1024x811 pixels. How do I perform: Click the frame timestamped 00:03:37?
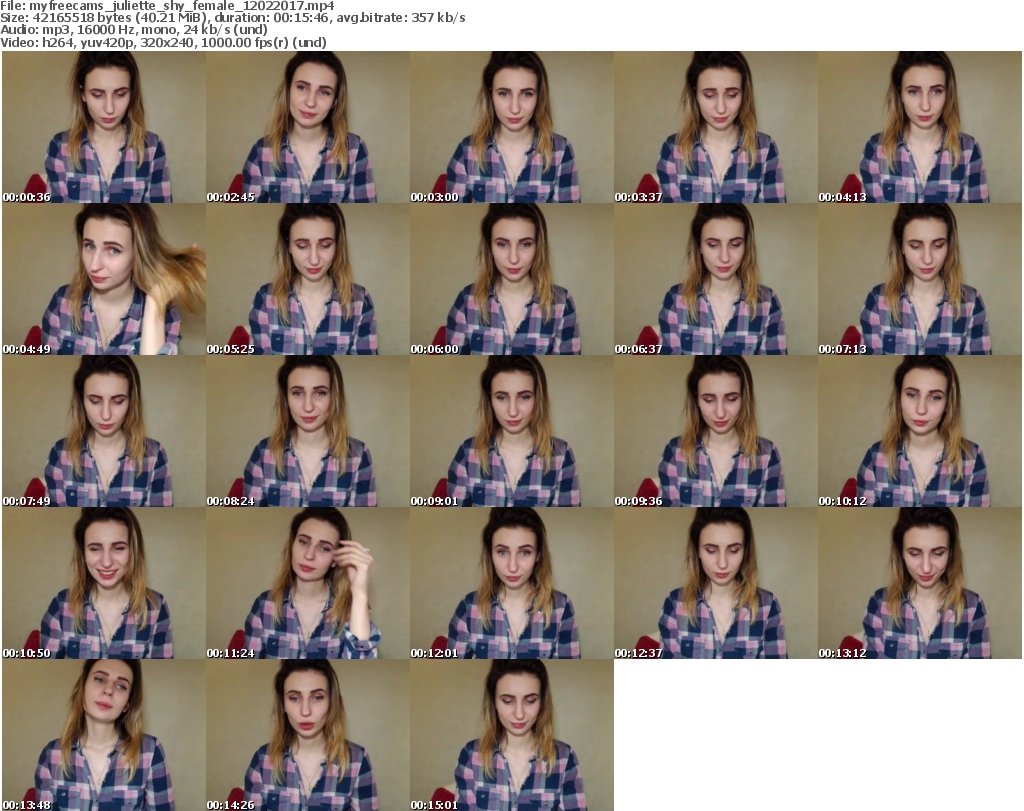coord(716,127)
